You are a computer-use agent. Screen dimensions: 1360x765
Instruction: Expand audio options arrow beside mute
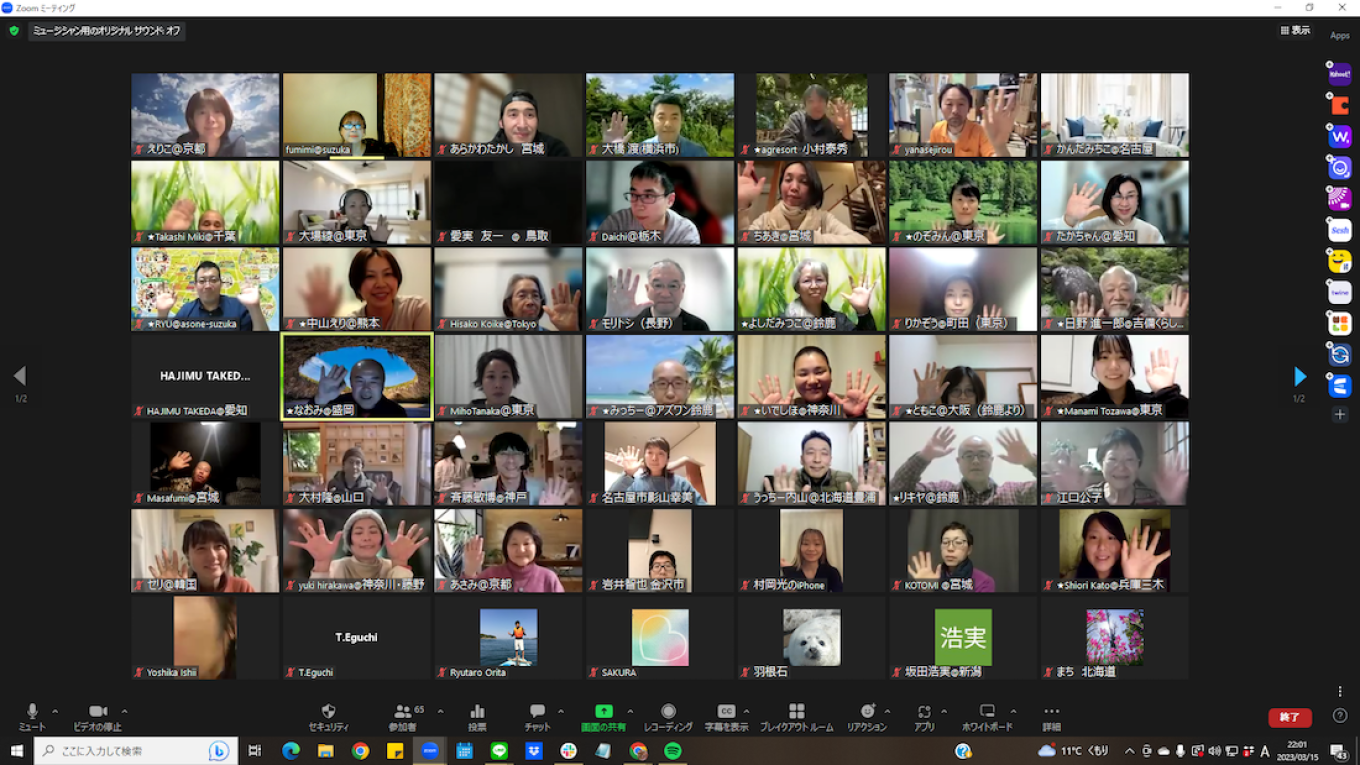pos(55,712)
